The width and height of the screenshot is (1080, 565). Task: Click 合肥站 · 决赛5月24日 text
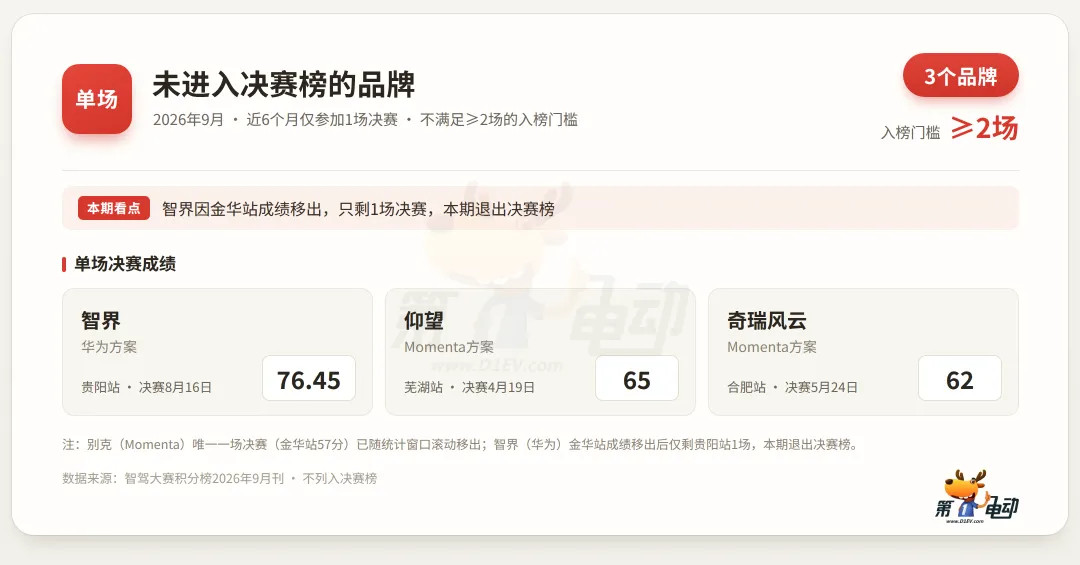792,387
